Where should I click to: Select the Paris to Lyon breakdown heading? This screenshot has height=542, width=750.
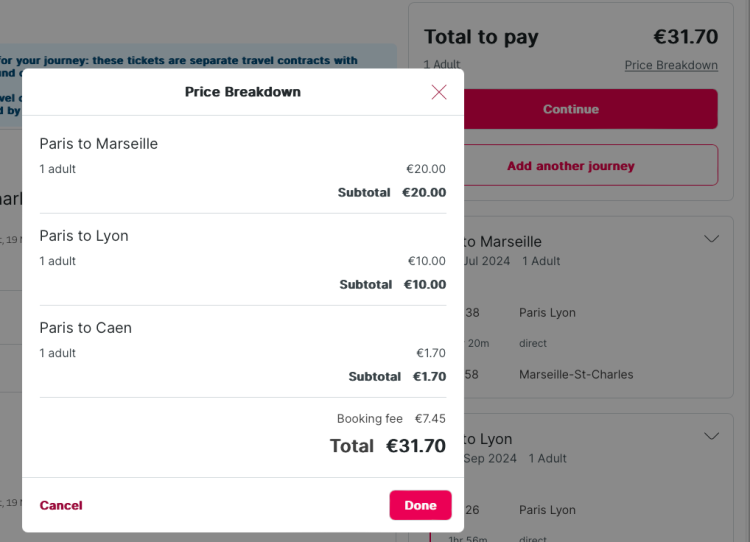coord(84,236)
